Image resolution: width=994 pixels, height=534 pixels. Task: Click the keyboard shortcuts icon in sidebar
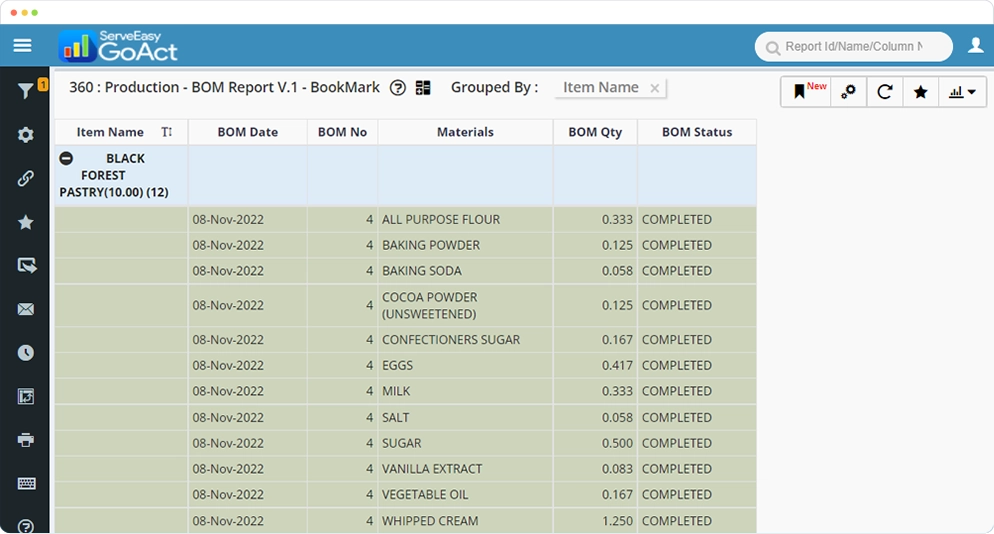click(26, 484)
